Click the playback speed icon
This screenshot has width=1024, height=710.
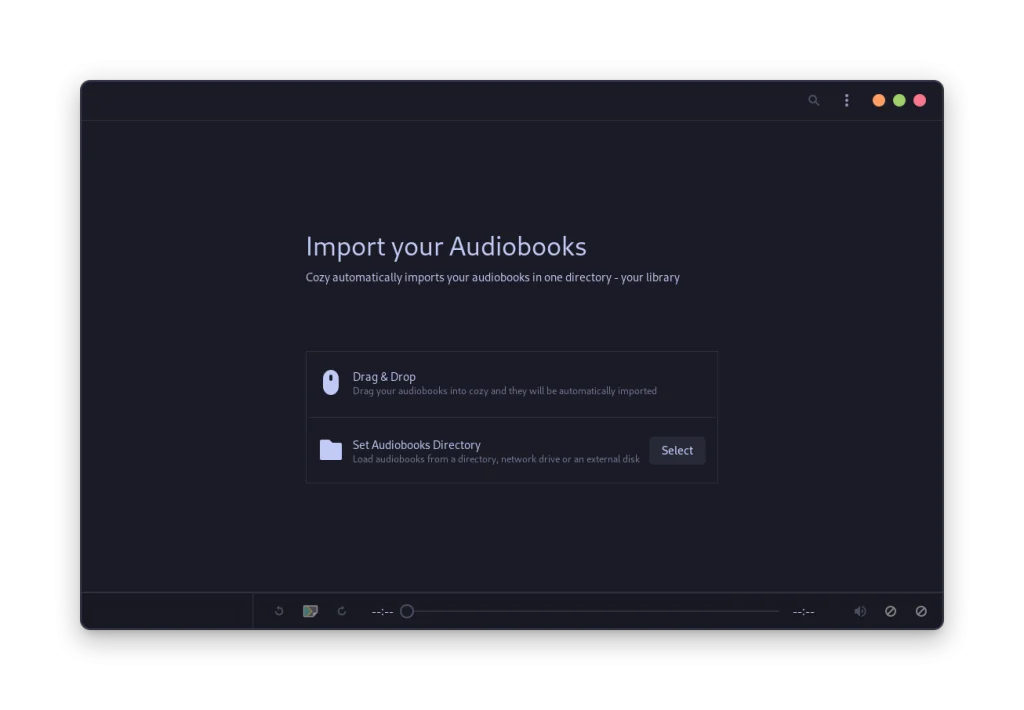891,611
